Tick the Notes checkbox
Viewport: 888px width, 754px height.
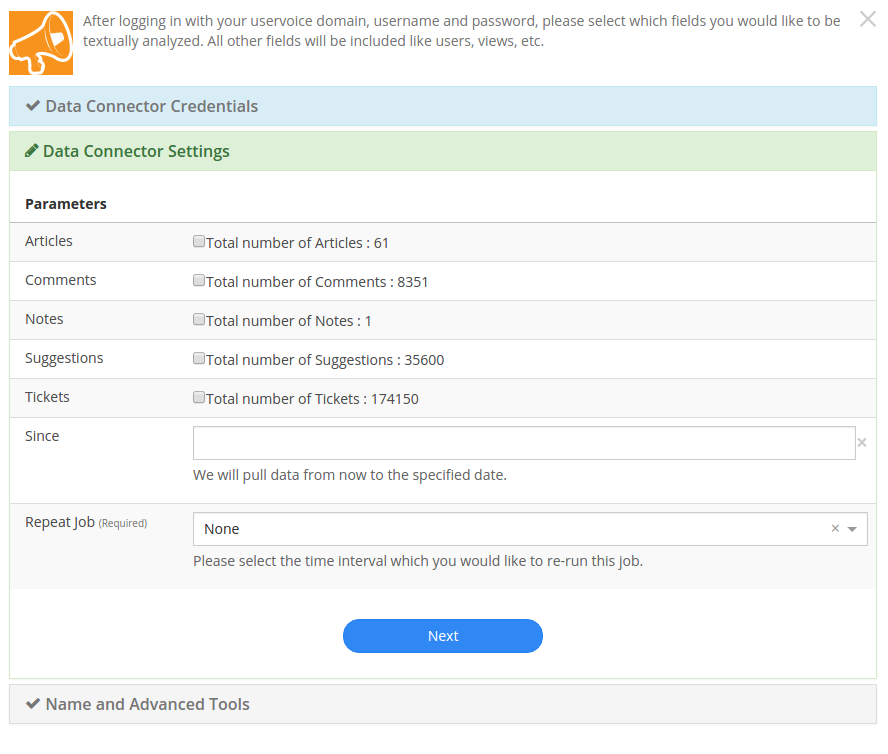tap(199, 320)
